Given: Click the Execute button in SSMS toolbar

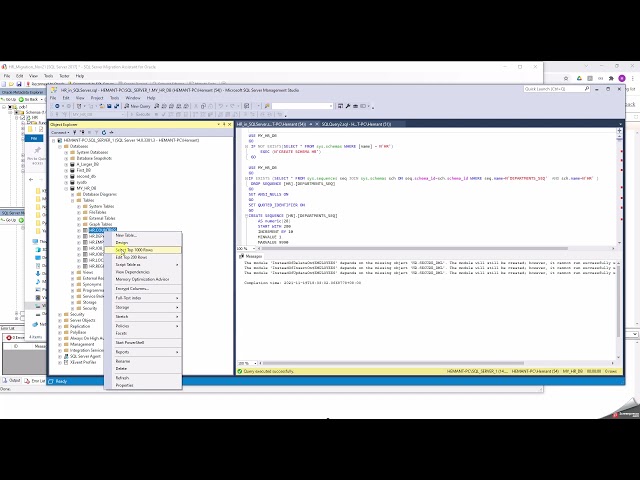Looking at the screenshot, I should point(140,115).
